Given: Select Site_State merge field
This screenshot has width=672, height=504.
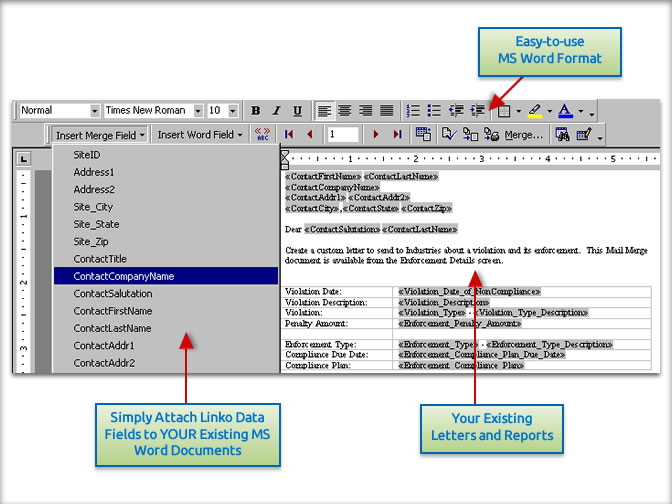Looking at the screenshot, I should click(x=166, y=224).
